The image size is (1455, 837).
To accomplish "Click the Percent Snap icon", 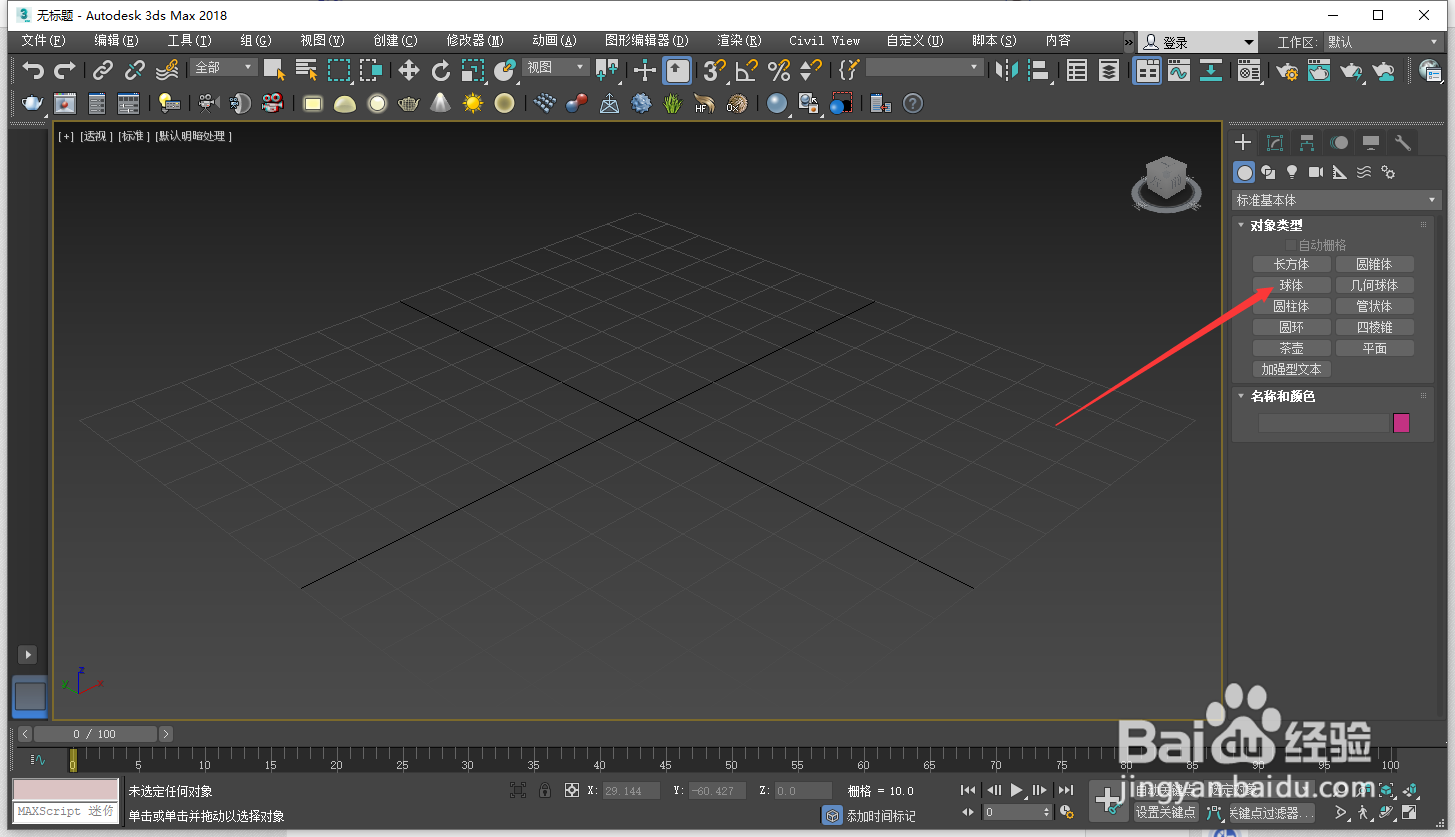I will point(779,70).
